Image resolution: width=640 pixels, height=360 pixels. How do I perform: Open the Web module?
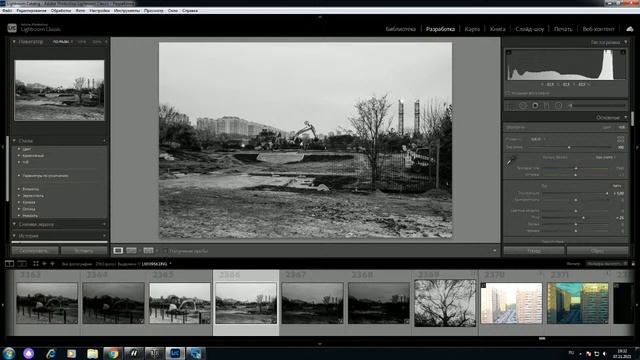(x=598, y=29)
